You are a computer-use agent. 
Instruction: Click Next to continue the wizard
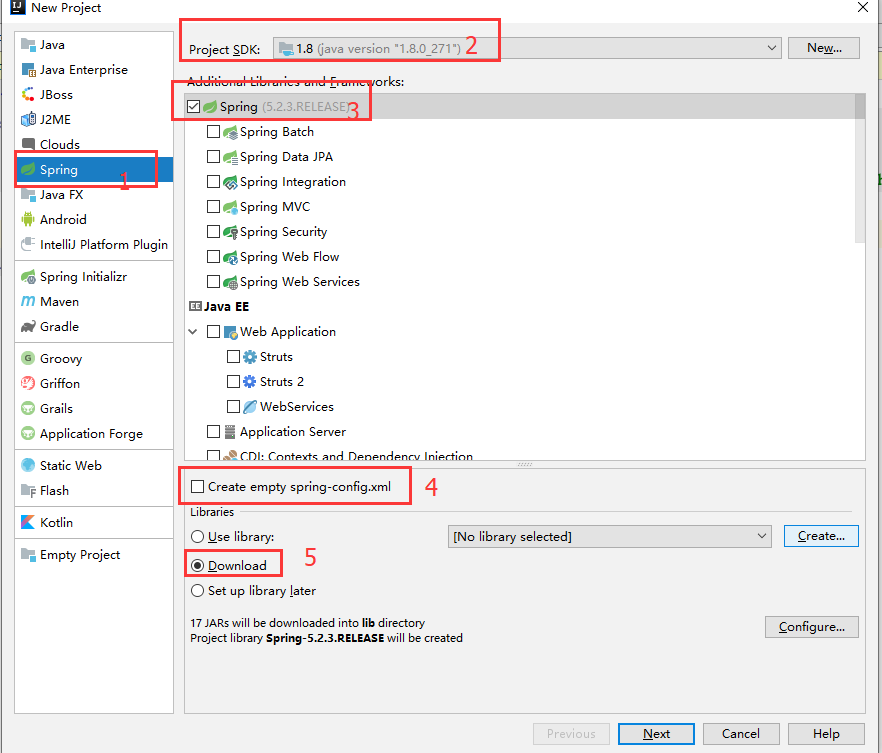(x=656, y=733)
